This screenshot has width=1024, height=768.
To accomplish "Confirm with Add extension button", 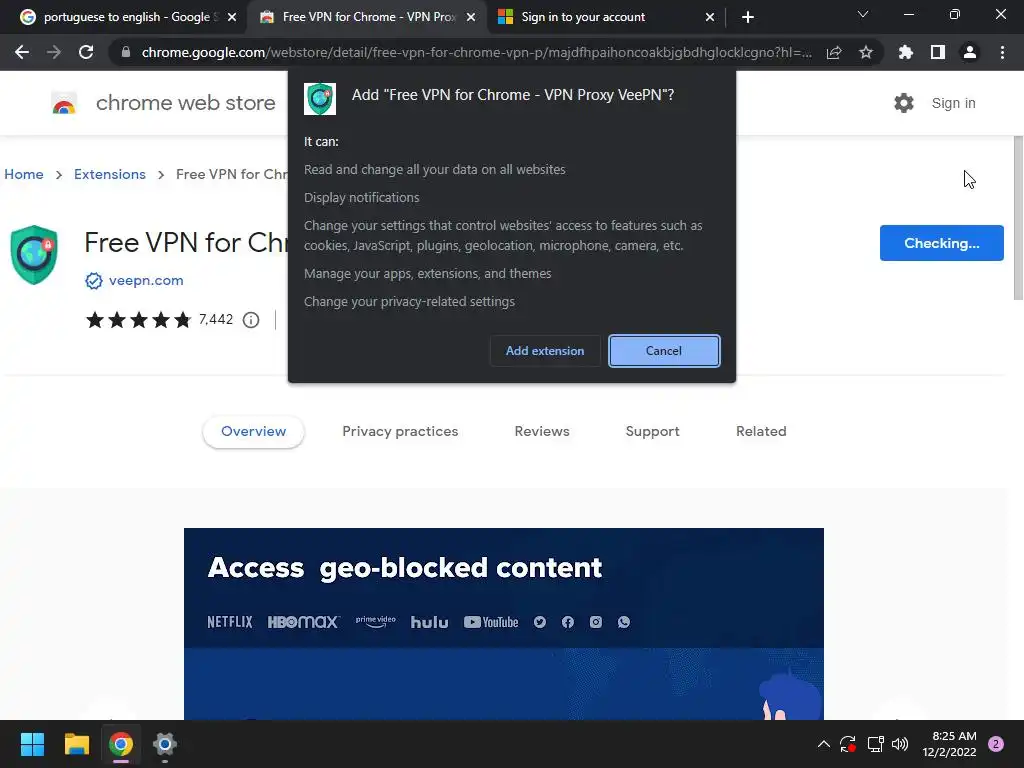I will point(545,351).
